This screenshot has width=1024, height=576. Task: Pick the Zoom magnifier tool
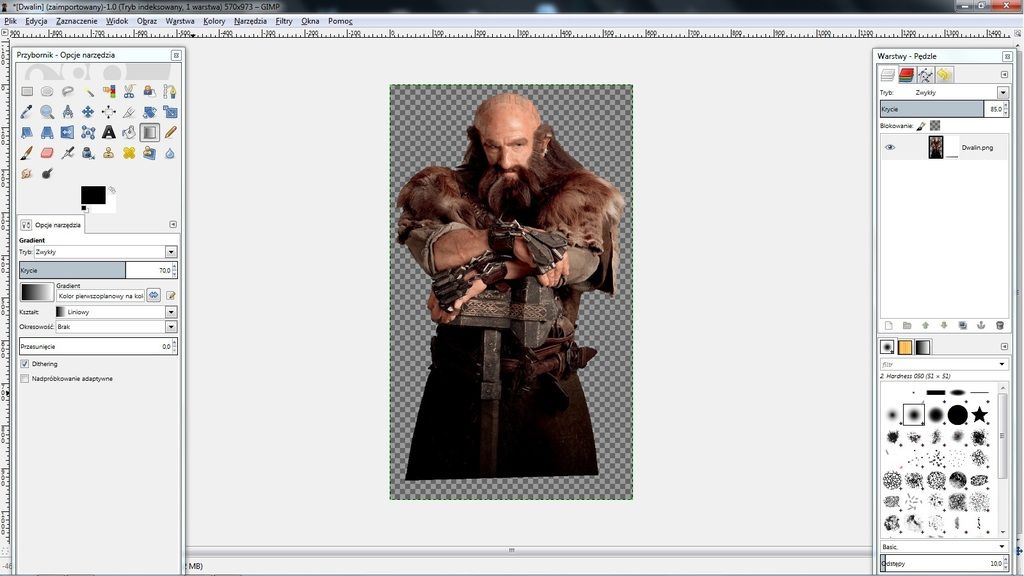(x=47, y=112)
